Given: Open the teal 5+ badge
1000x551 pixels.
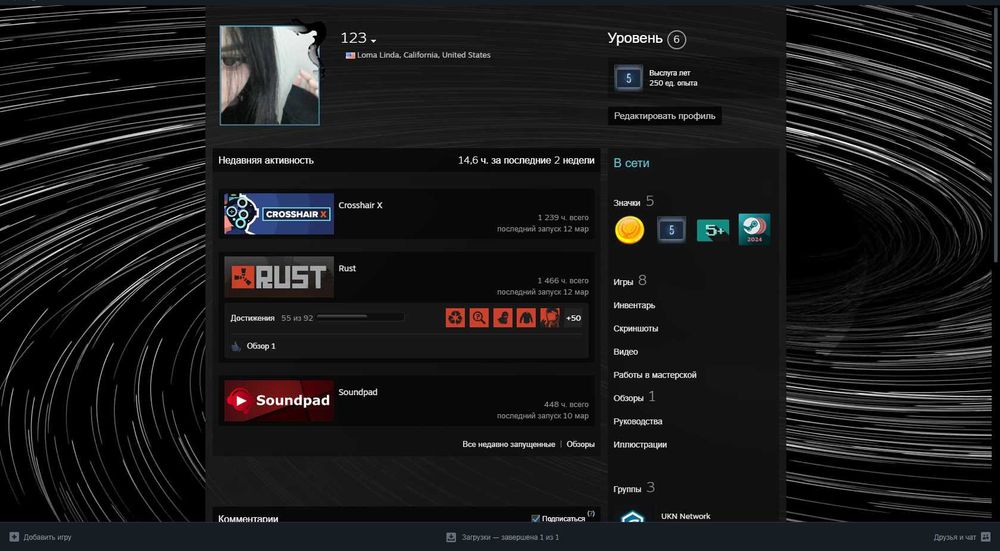Looking at the screenshot, I should [x=713, y=230].
